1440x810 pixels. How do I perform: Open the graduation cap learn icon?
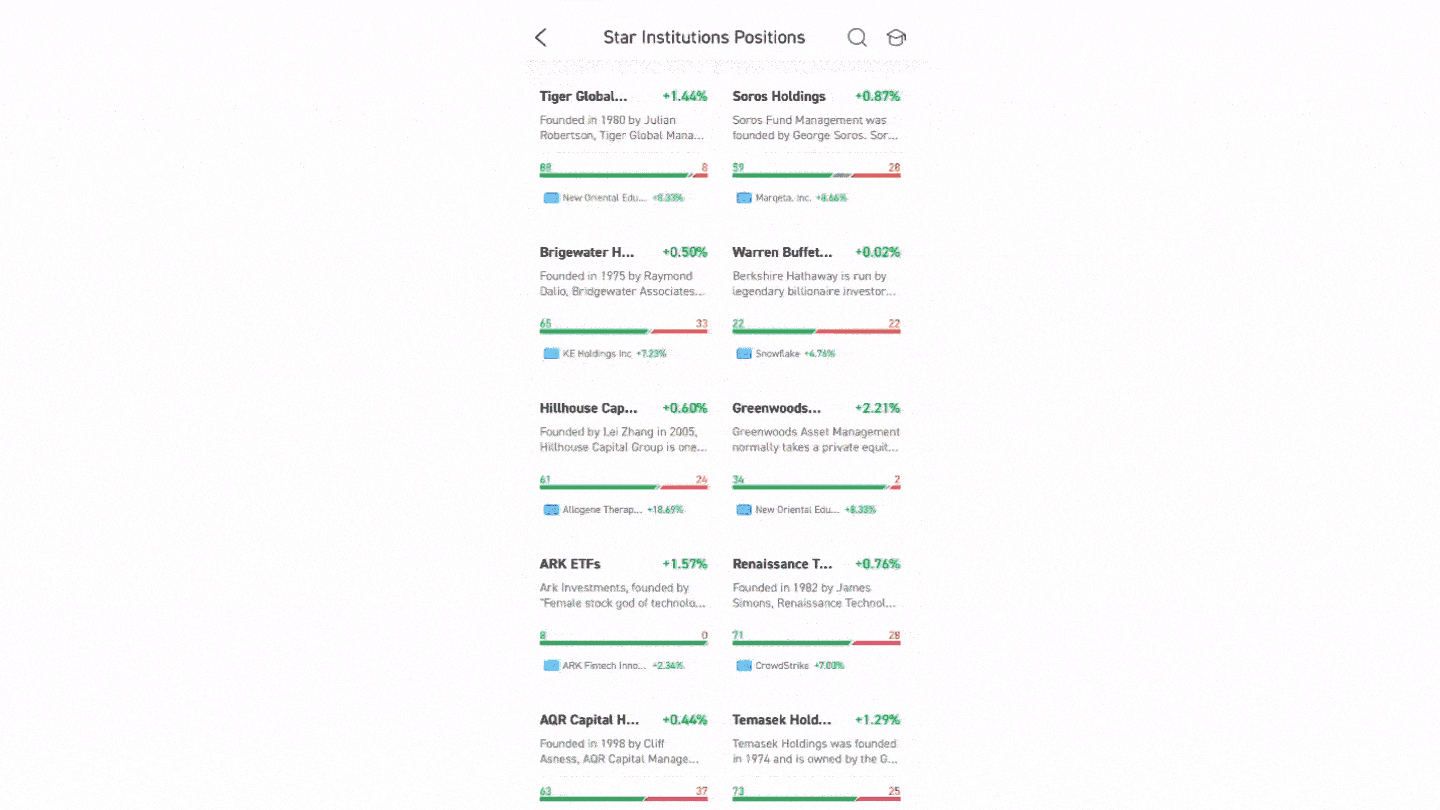coord(896,38)
